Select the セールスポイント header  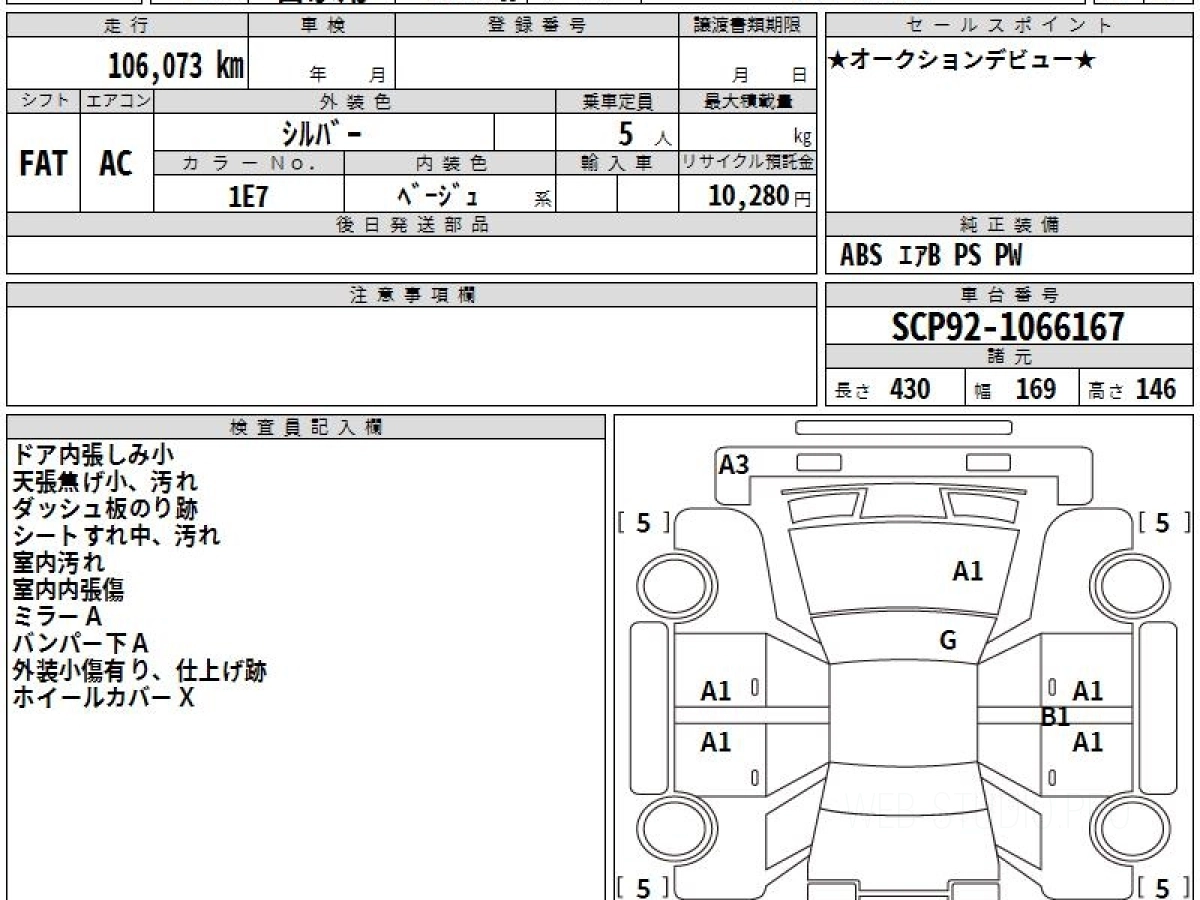click(1010, 26)
